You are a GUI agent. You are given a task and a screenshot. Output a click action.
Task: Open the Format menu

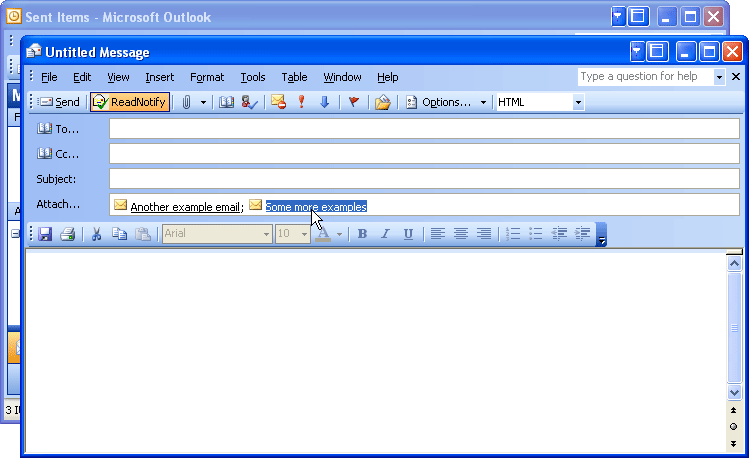[x=207, y=77]
